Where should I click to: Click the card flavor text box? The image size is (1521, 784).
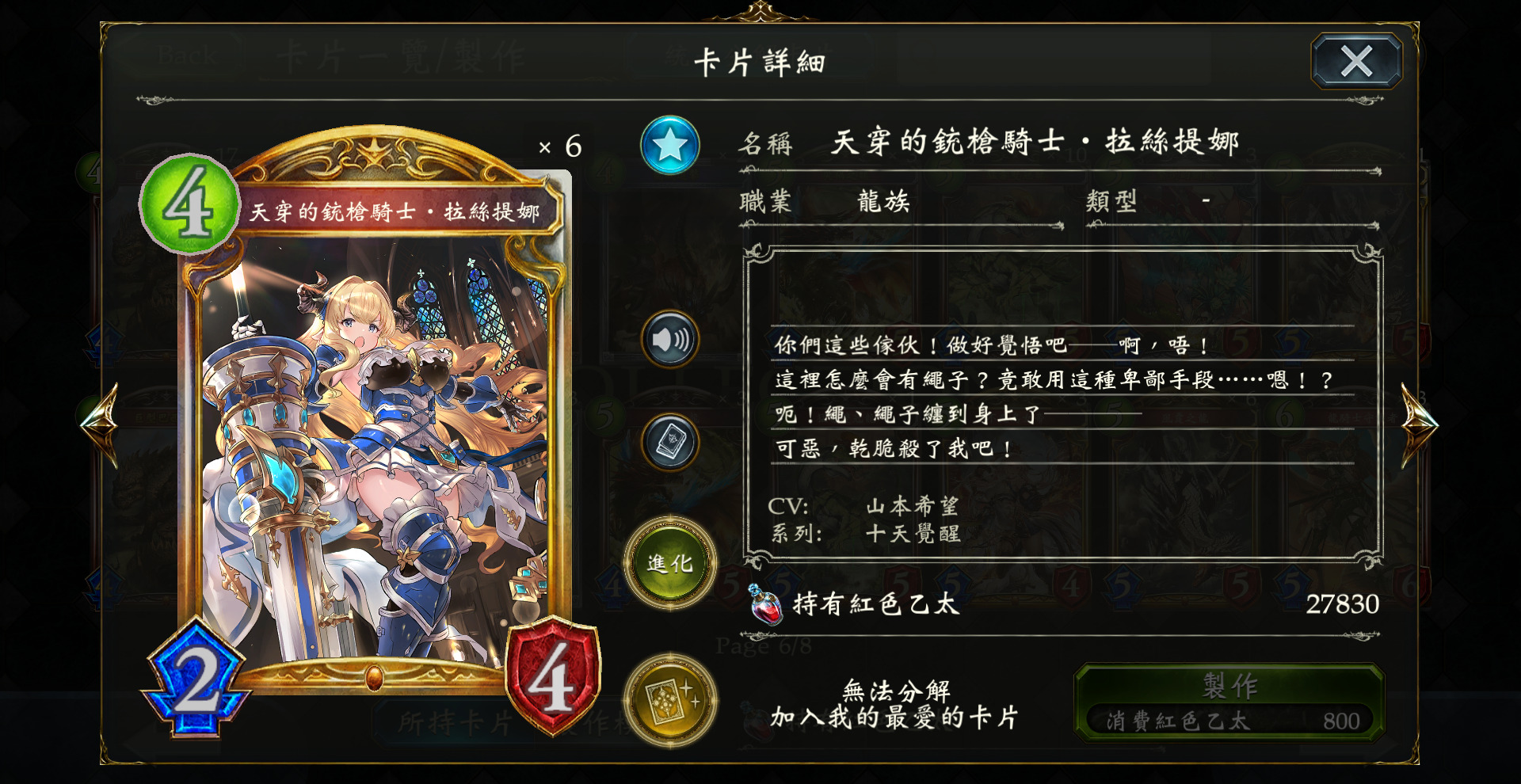pyautogui.click(x=1062, y=407)
